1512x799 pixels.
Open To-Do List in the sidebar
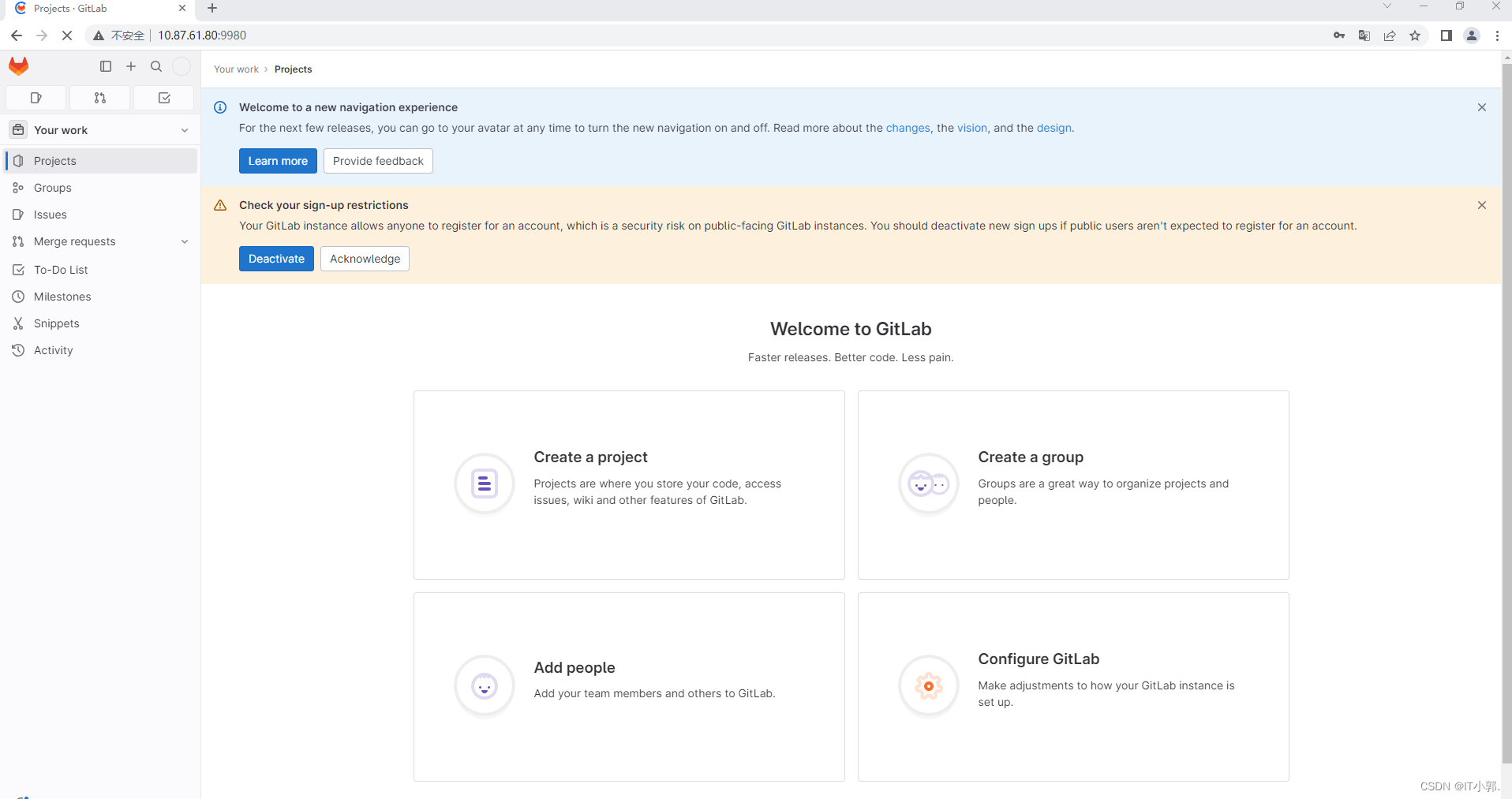(x=101, y=270)
